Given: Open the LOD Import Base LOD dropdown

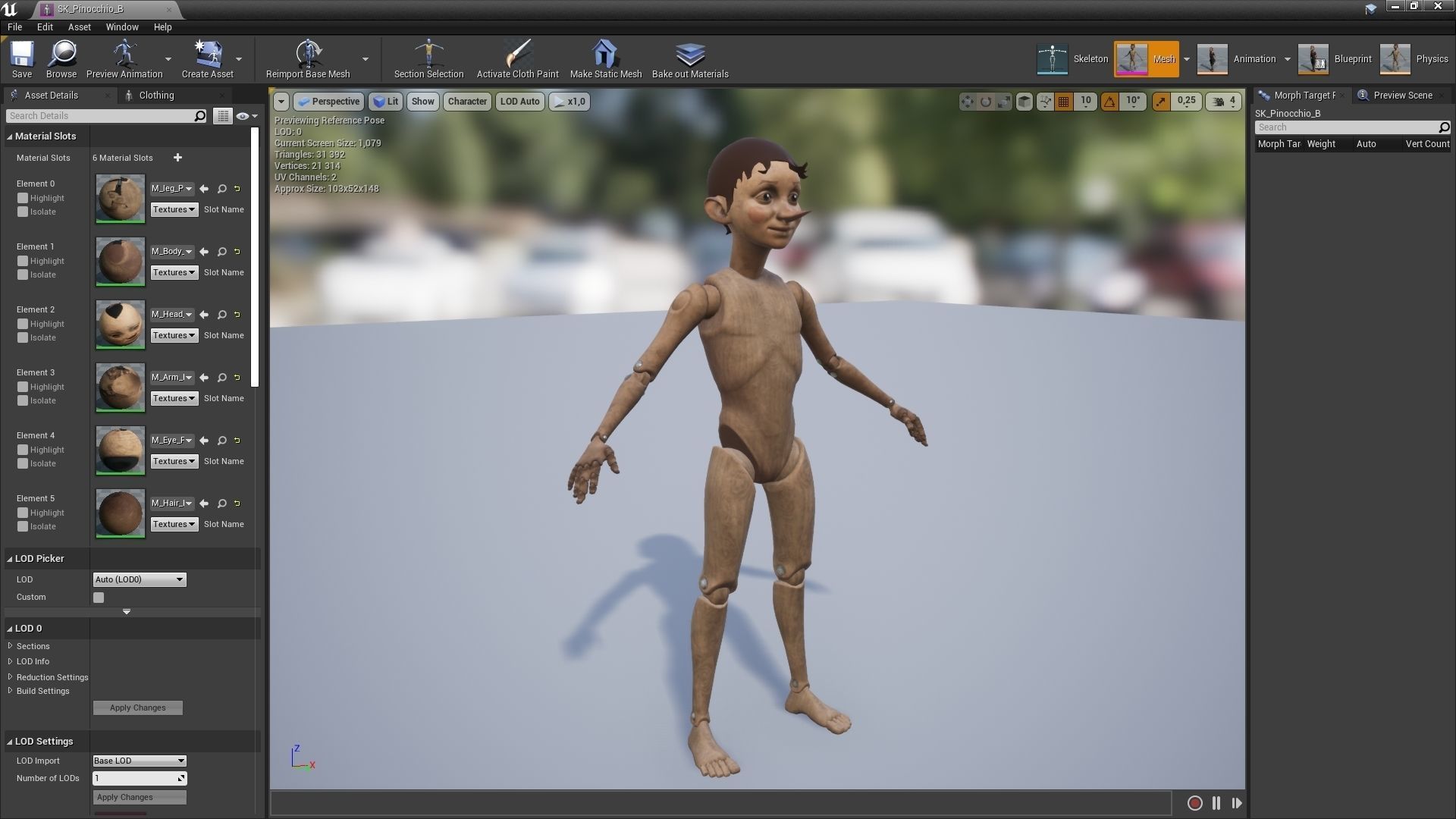Looking at the screenshot, I should (140, 761).
